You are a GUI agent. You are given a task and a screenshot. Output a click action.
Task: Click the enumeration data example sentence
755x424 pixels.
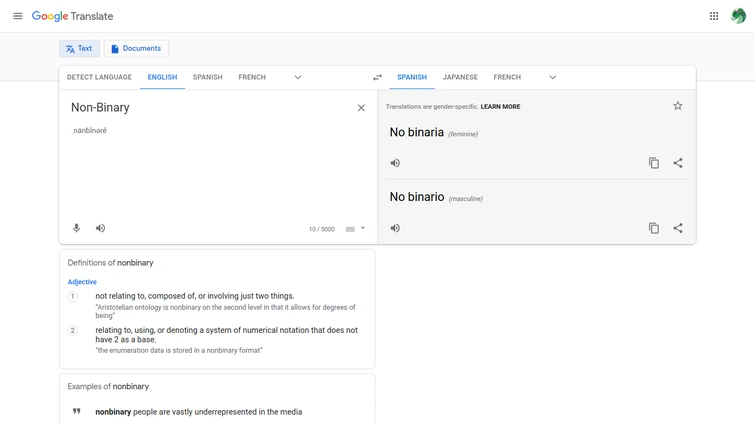pos(179,350)
